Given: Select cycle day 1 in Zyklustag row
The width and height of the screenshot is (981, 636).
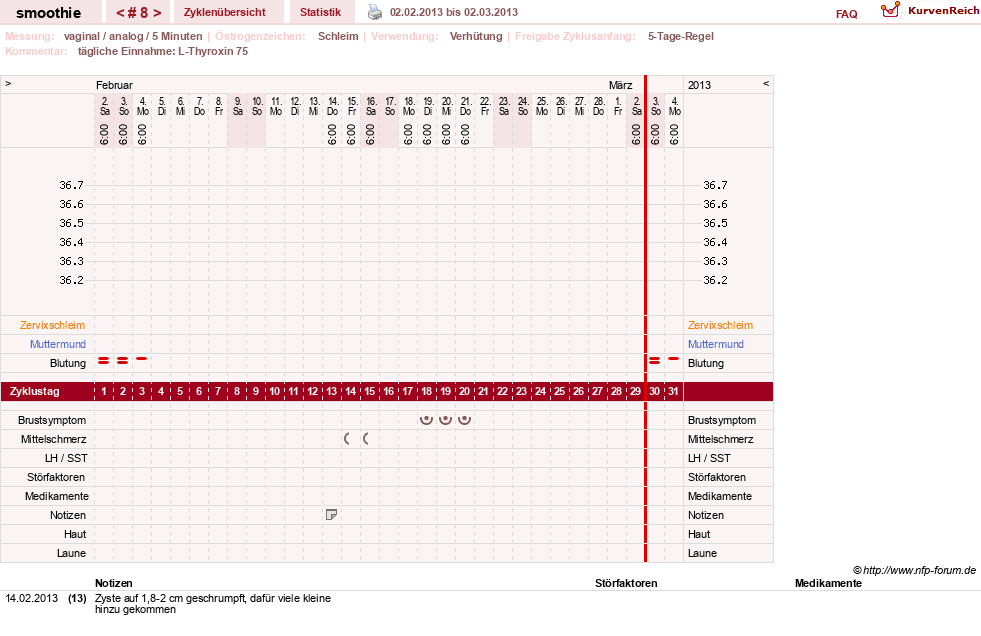Looking at the screenshot, I should (104, 391).
